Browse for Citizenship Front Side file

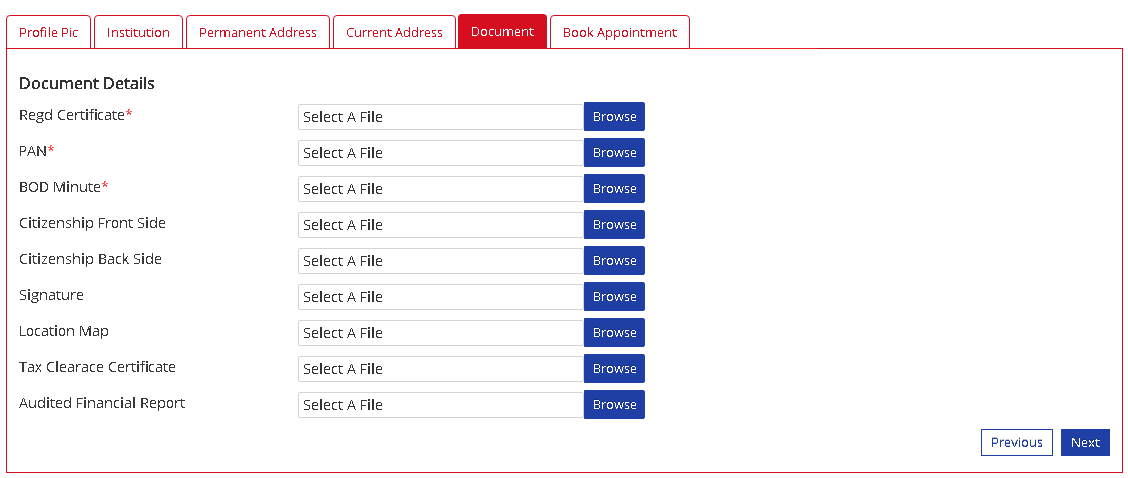coord(614,225)
